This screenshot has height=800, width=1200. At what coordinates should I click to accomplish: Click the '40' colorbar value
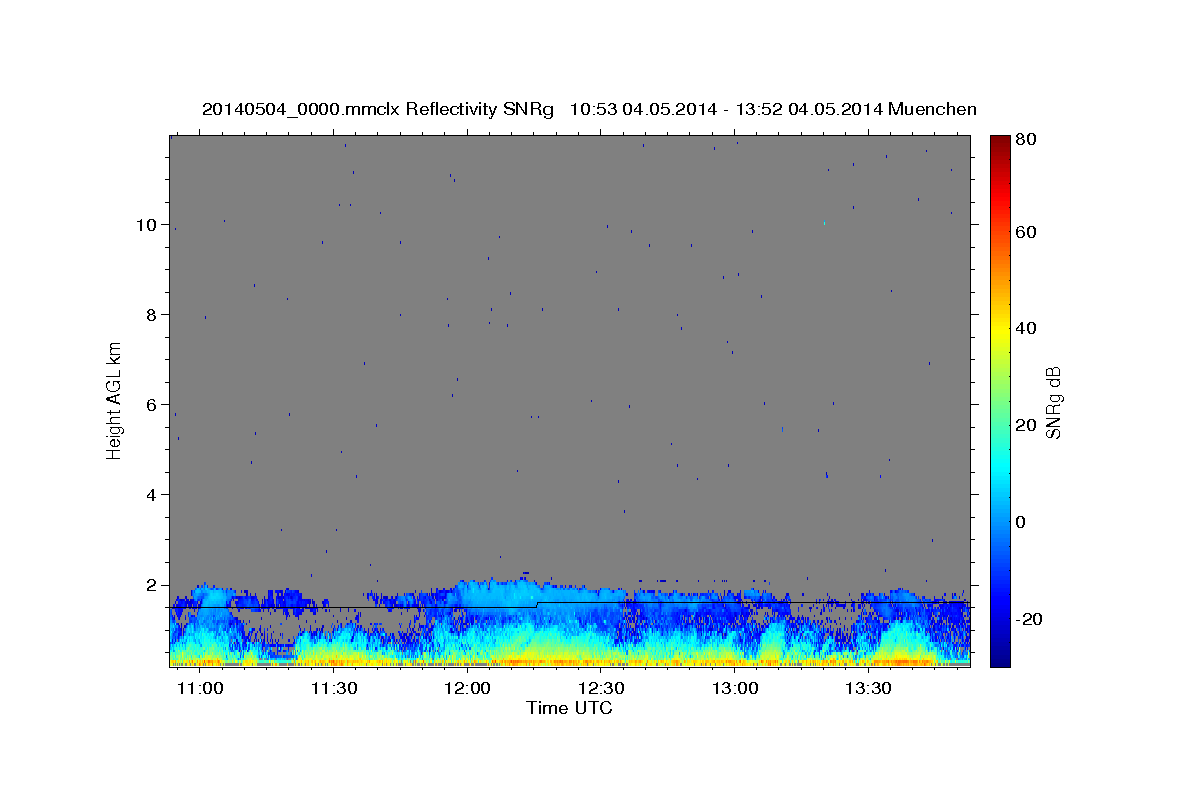1027,328
